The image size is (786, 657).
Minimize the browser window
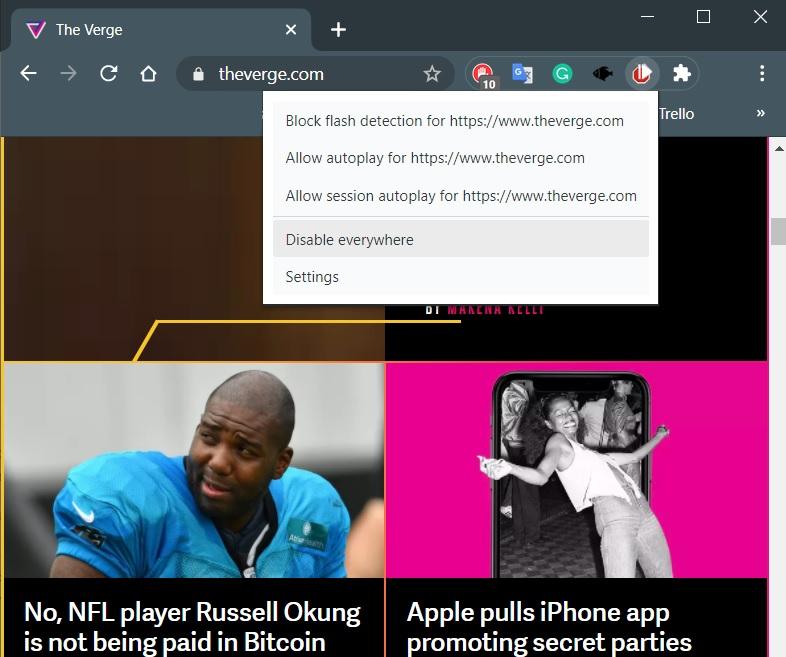[647, 17]
